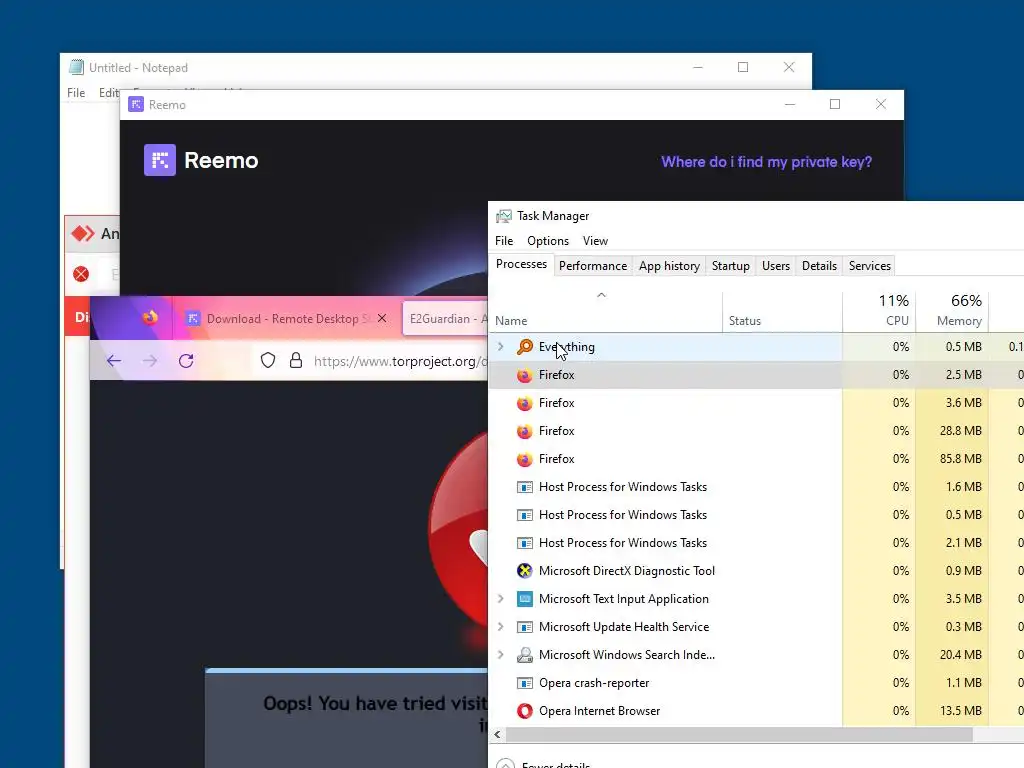
Task: Select the Opera Internet Browser process name
Action: [x=600, y=711]
